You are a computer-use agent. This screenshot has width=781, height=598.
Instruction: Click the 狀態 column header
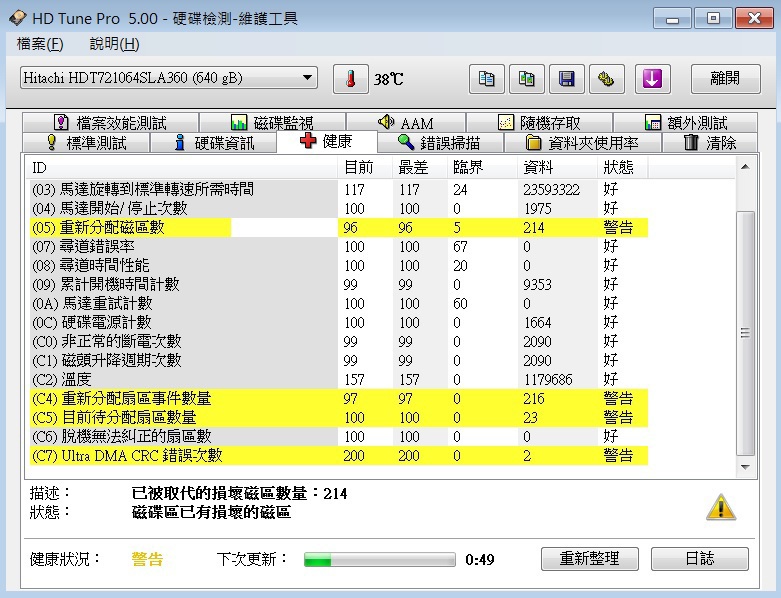click(x=623, y=168)
